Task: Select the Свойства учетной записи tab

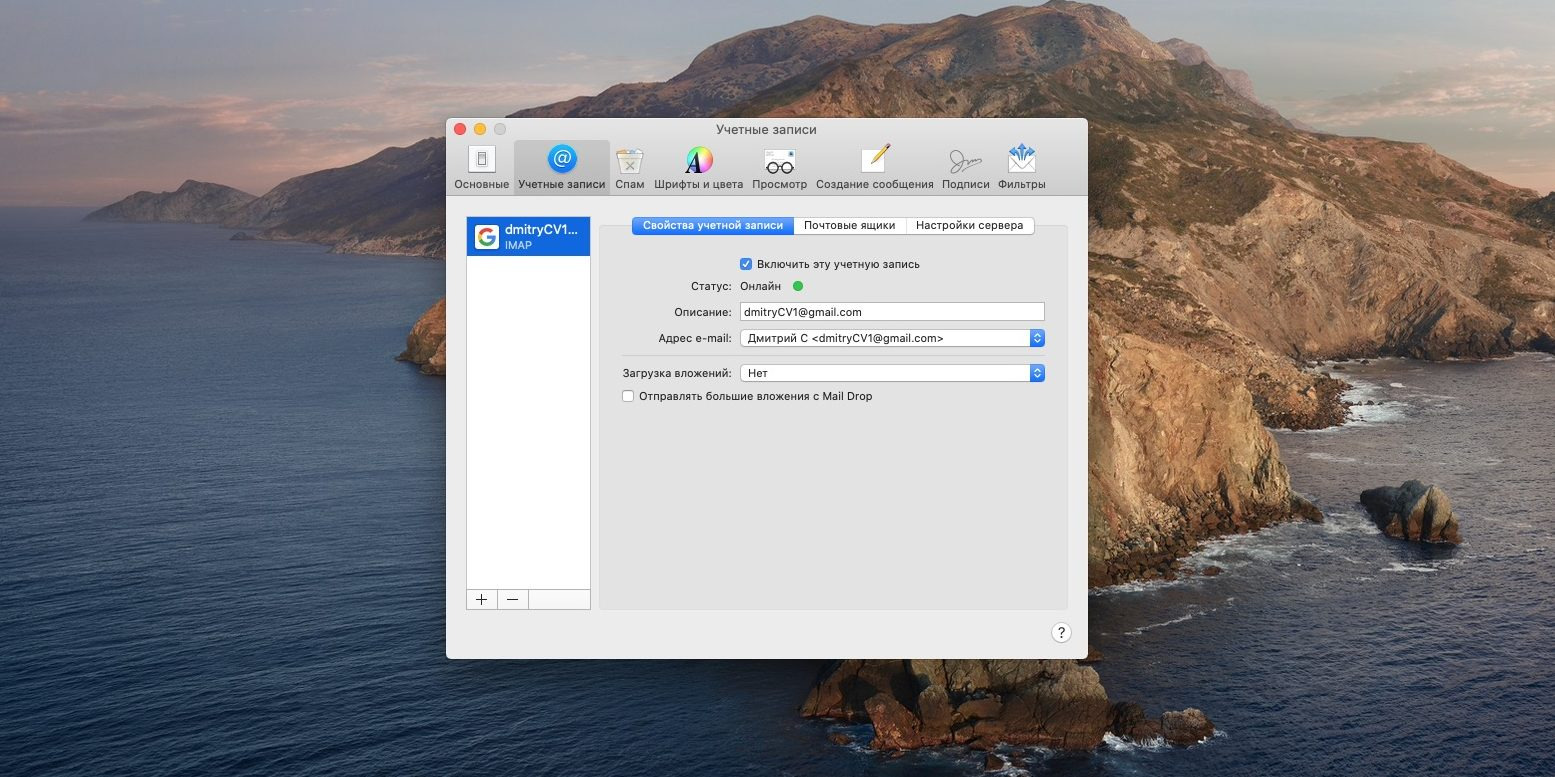Action: pos(712,226)
